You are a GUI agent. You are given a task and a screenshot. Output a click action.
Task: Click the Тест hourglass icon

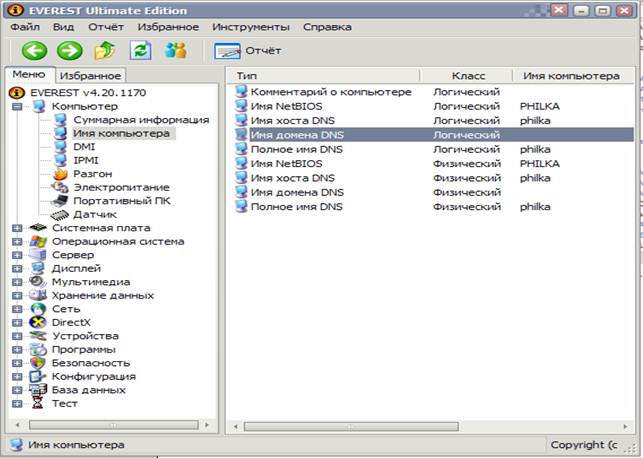[38, 404]
